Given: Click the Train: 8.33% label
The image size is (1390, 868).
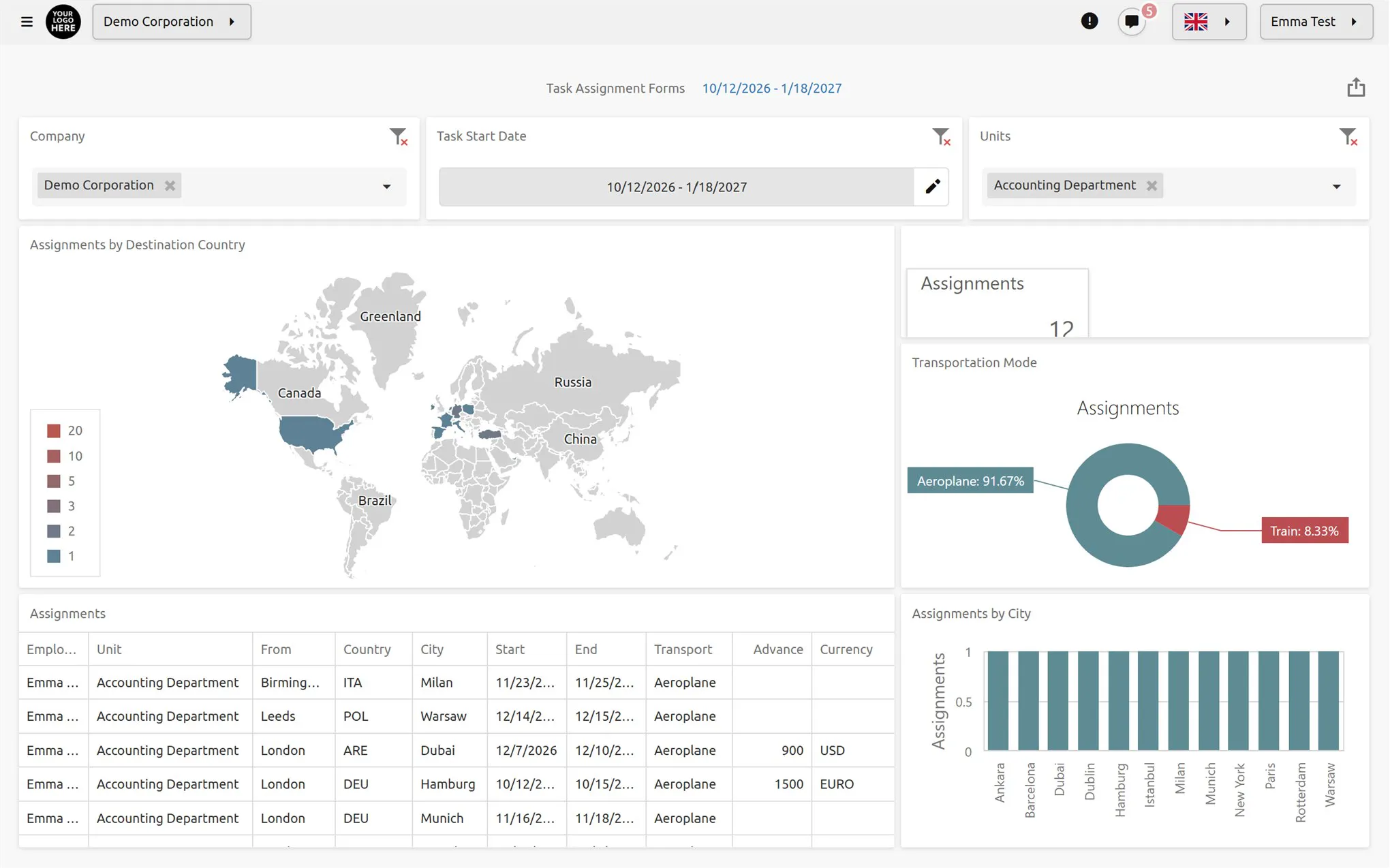Looking at the screenshot, I should pos(1304,531).
